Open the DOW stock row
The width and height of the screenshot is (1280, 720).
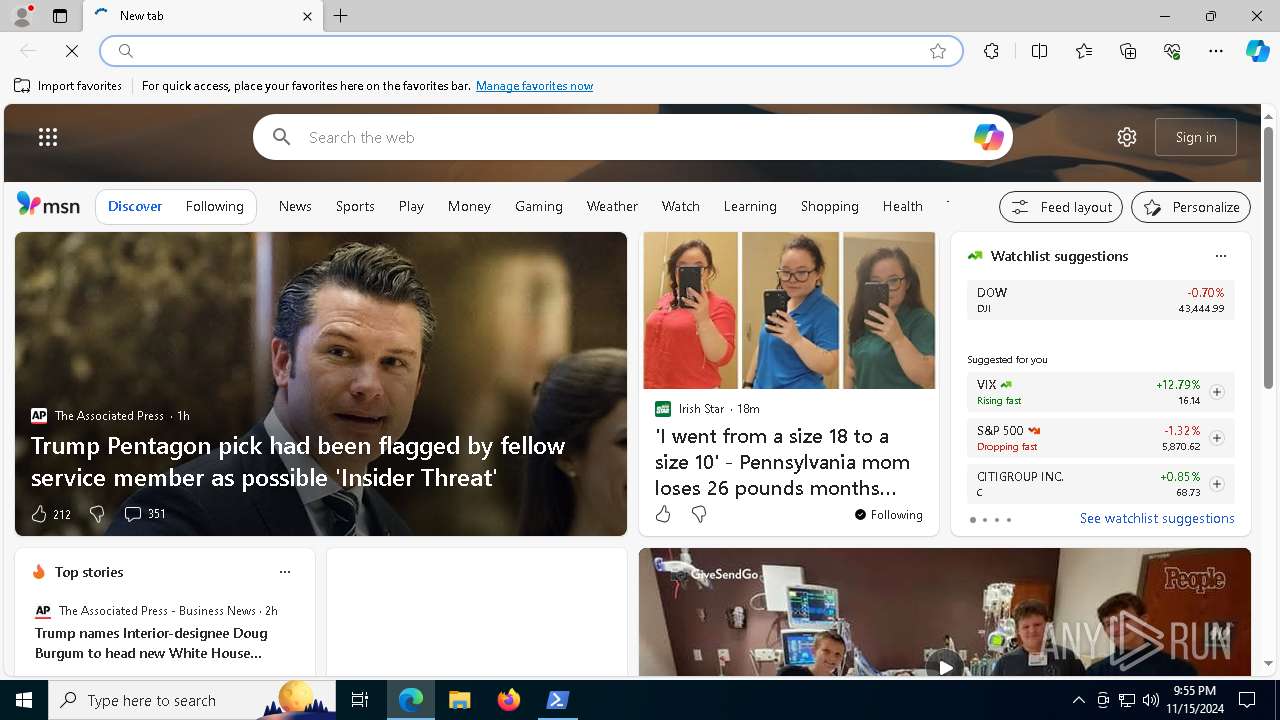[1100, 300]
